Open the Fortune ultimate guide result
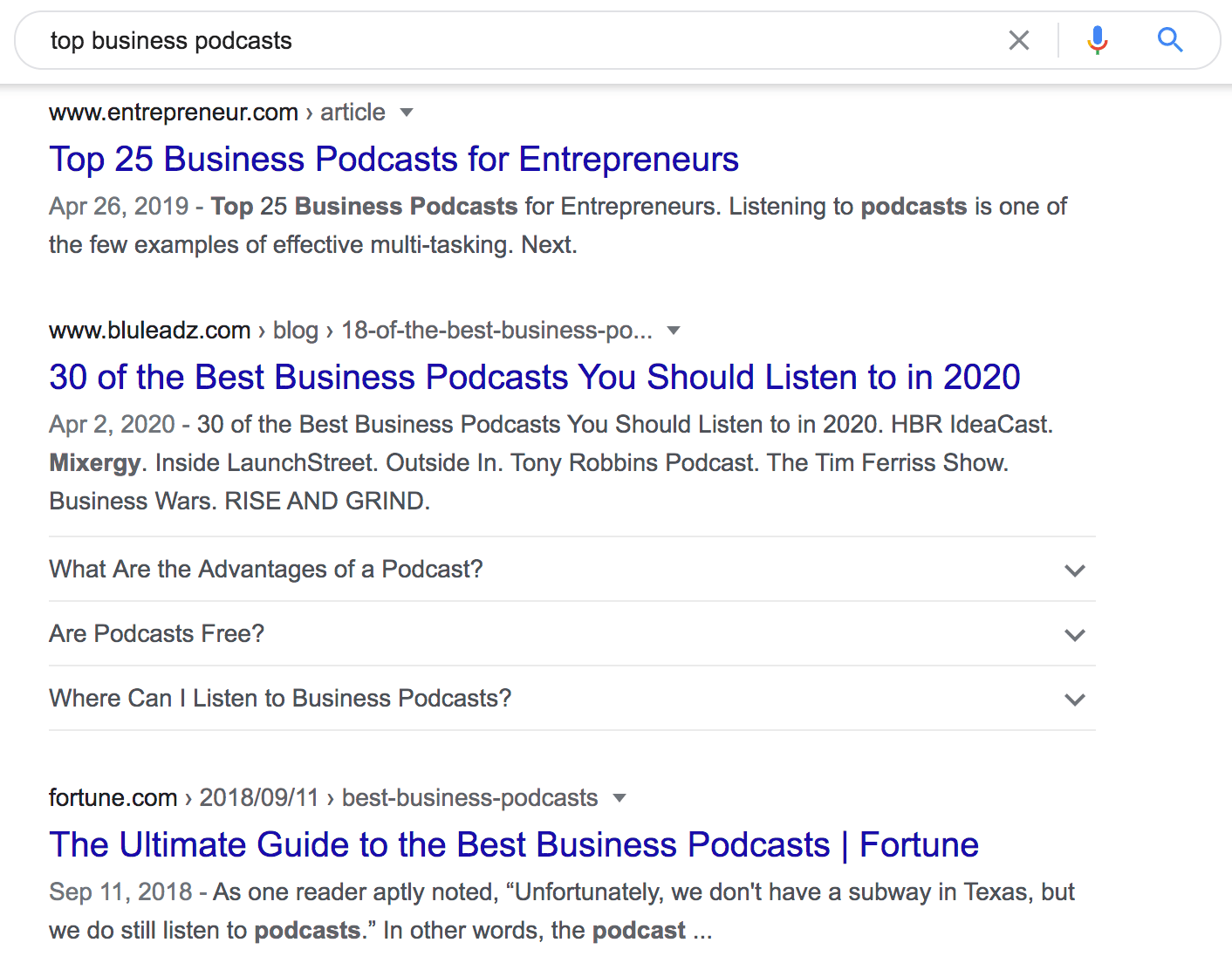 [x=514, y=844]
